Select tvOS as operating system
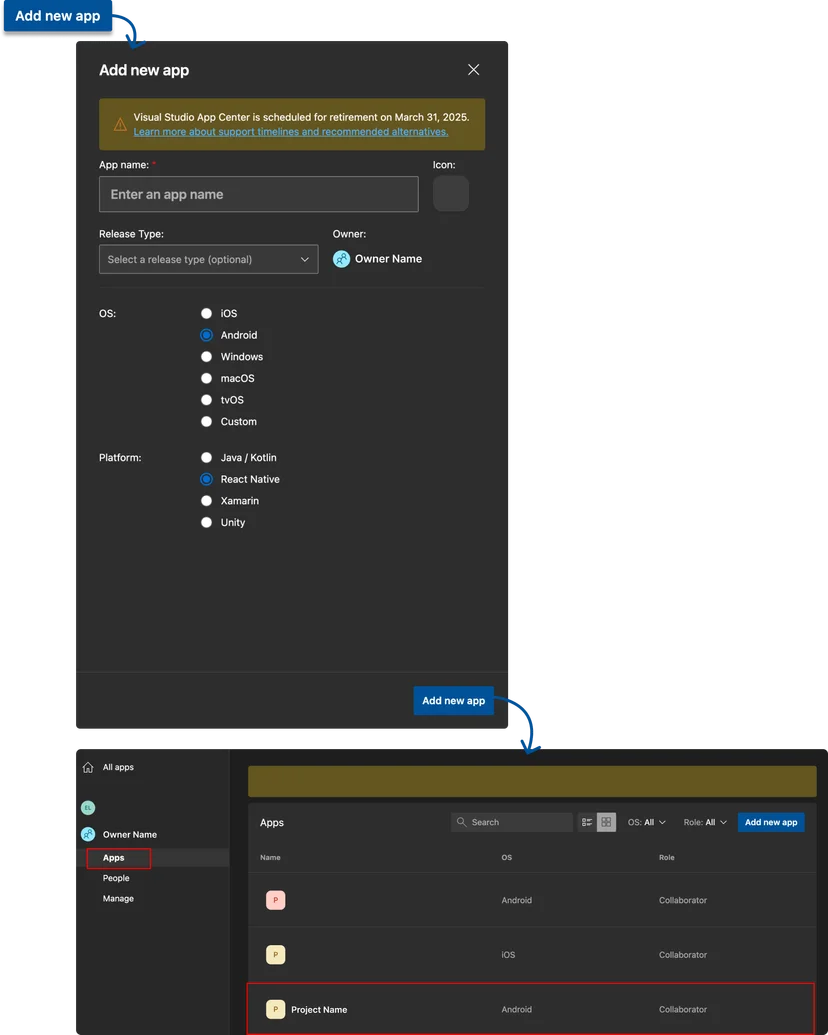The height and width of the screenshot is (1035, 828). pyautogui.click(x=207, y=400)
